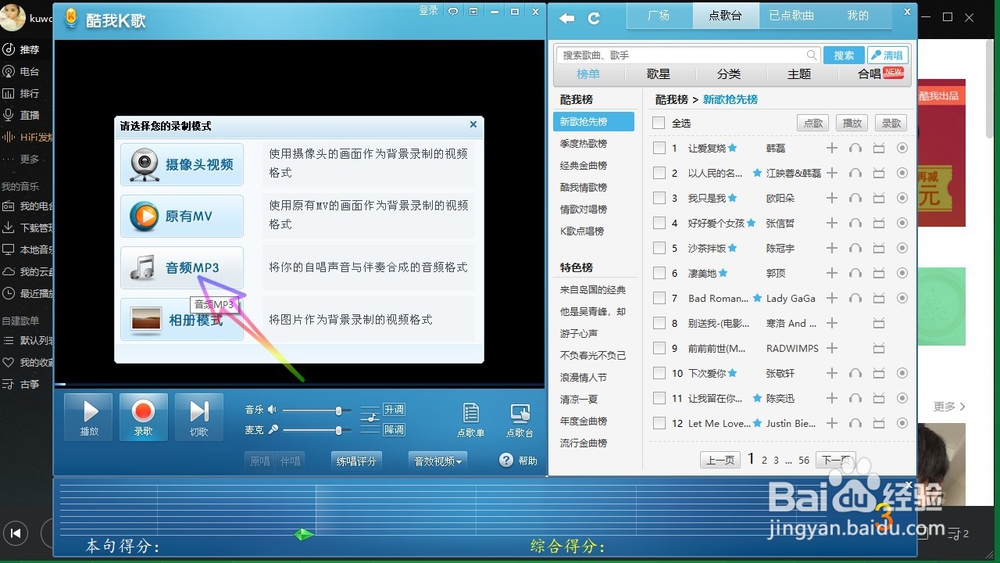Screen dimensions: 1000x563
Task: Refresh the song panel
Action: point(594,18)
